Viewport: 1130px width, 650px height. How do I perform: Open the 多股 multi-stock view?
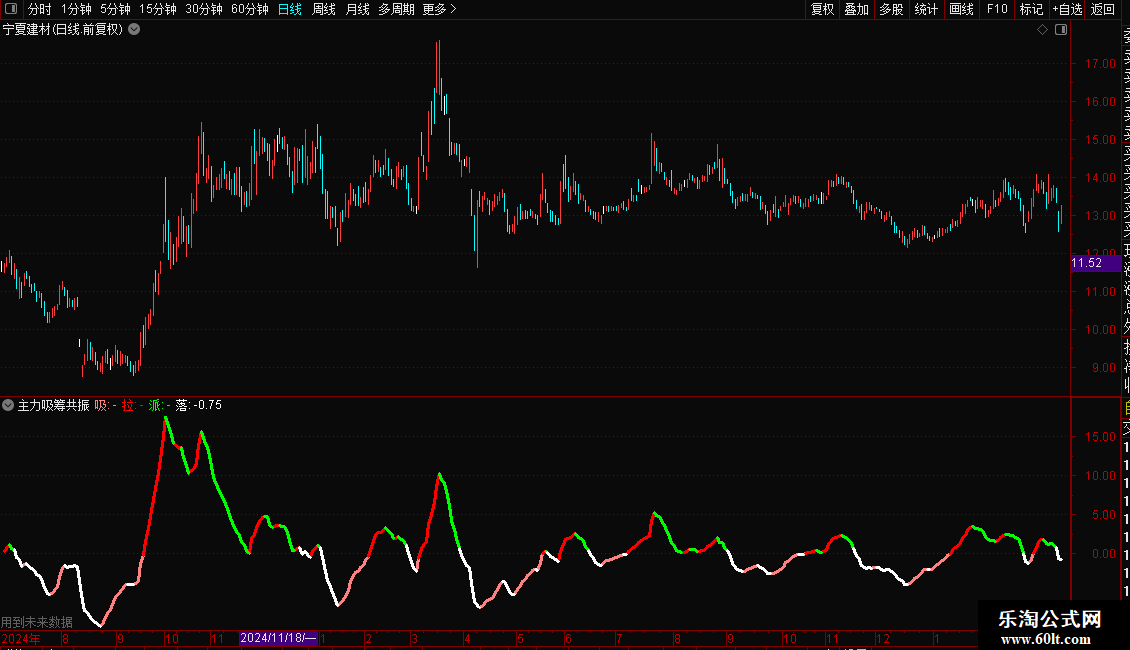click(x=891, y=9)
